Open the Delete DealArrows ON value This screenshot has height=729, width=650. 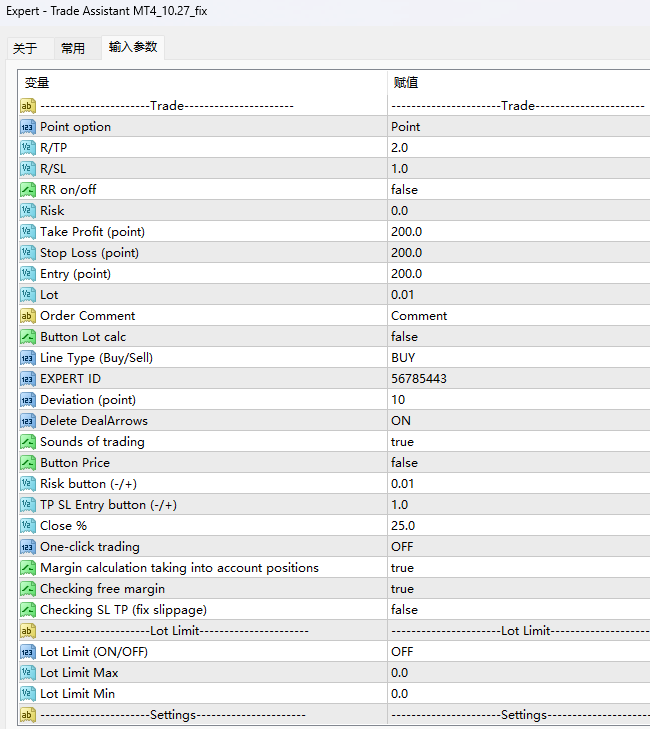coord(401,421)
